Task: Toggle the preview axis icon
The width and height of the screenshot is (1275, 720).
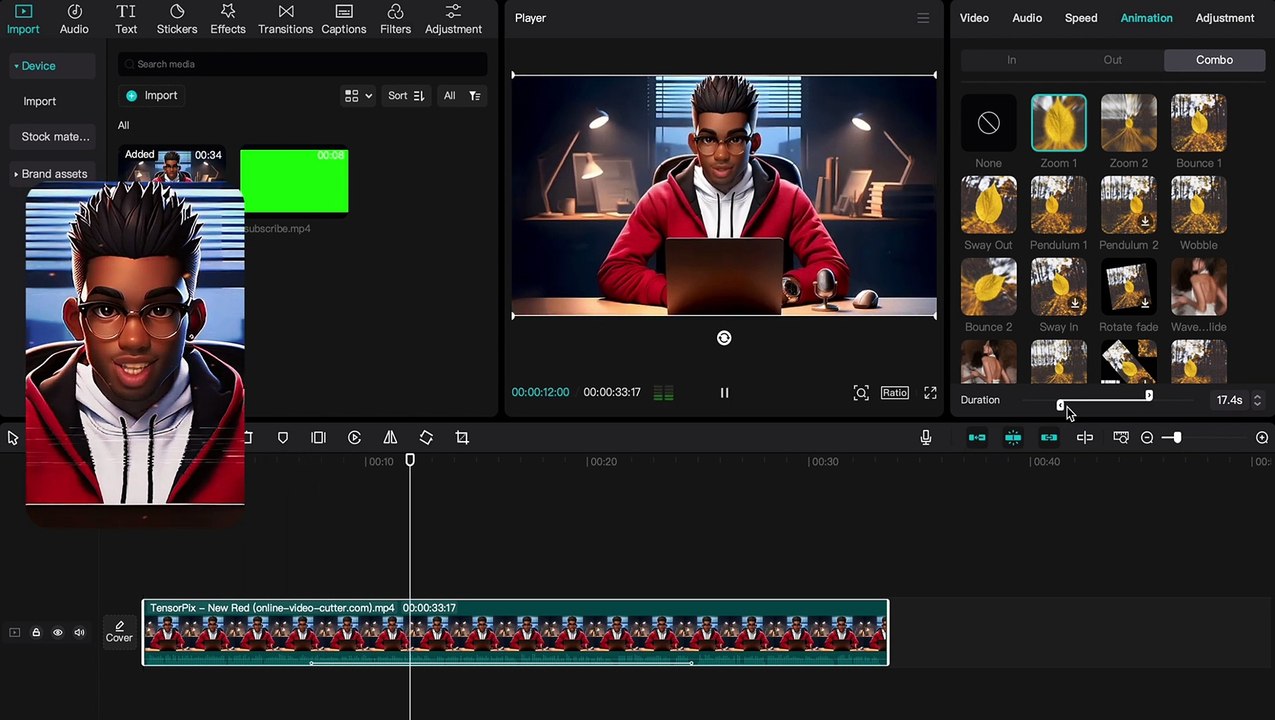Action: pyautogui.click(x=1085, y=438)
